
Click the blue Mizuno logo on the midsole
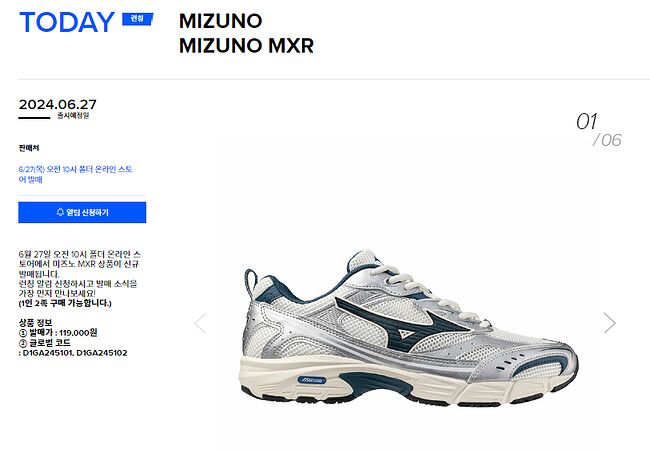point(312,380)
